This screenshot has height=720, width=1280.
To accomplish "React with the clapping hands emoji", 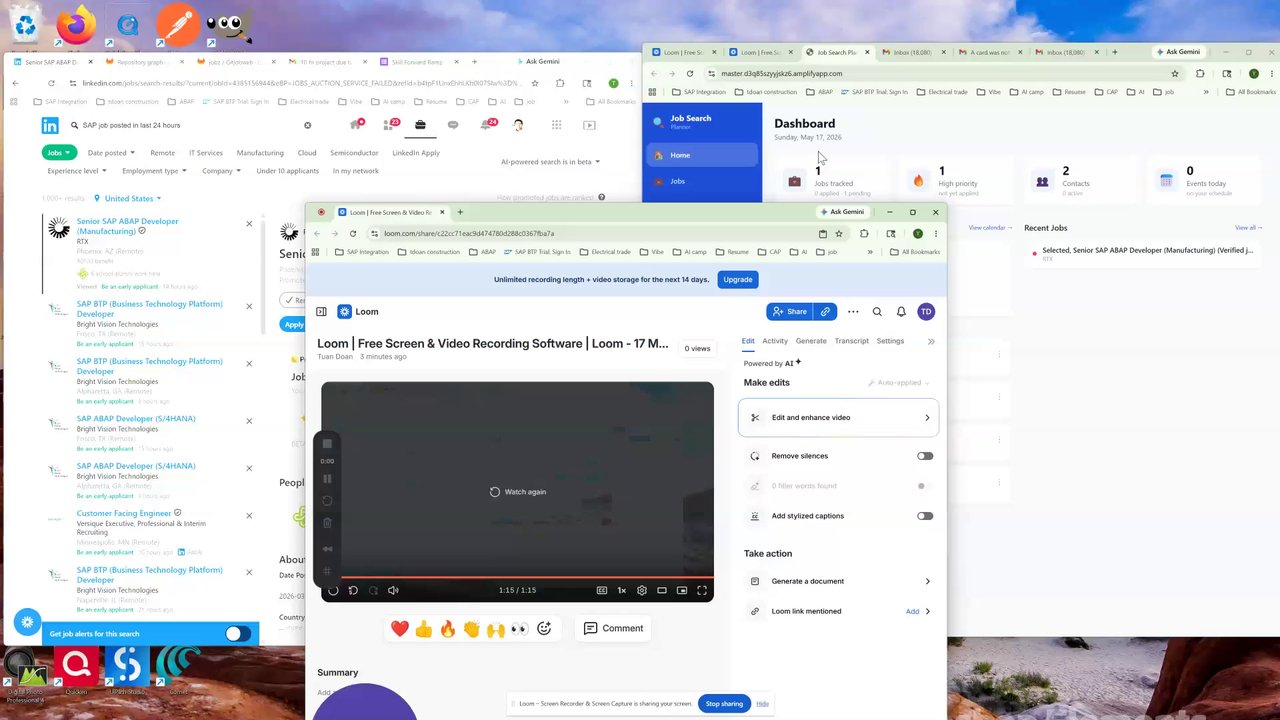I will pos(472,628).
